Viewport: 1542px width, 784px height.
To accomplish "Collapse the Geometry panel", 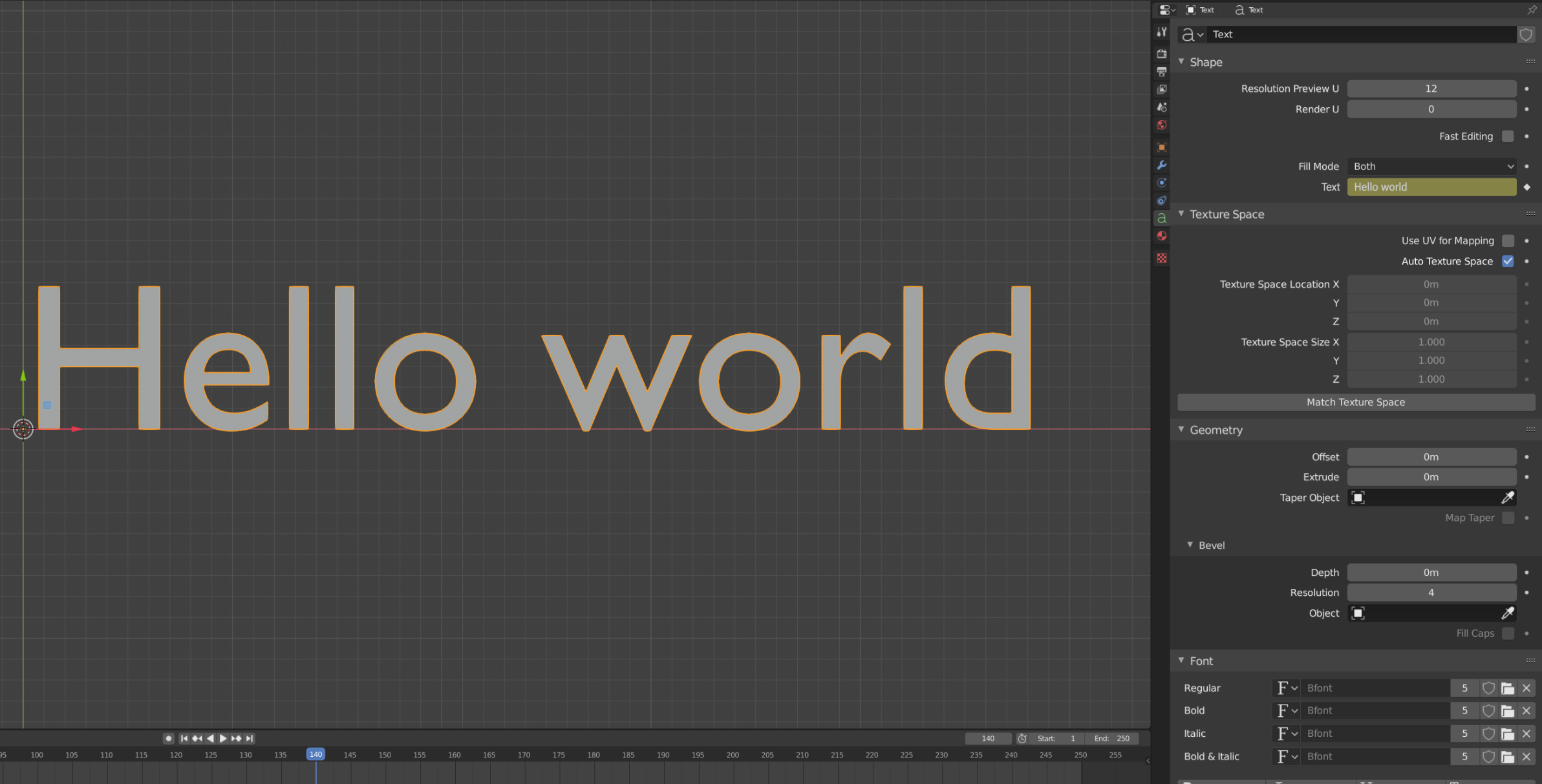I will tap(1181, 429).
